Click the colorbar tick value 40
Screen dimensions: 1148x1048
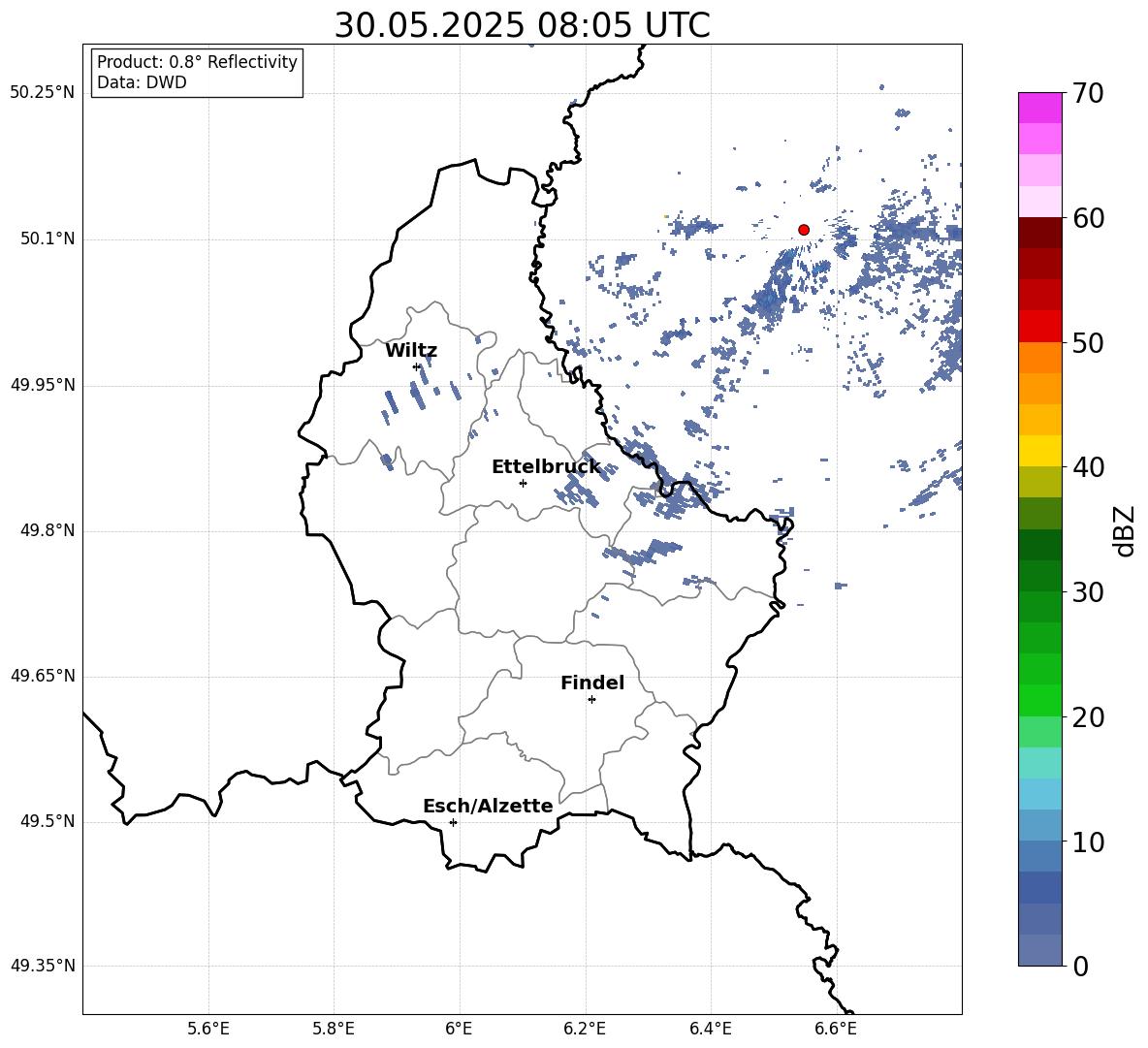point(1088,467)
